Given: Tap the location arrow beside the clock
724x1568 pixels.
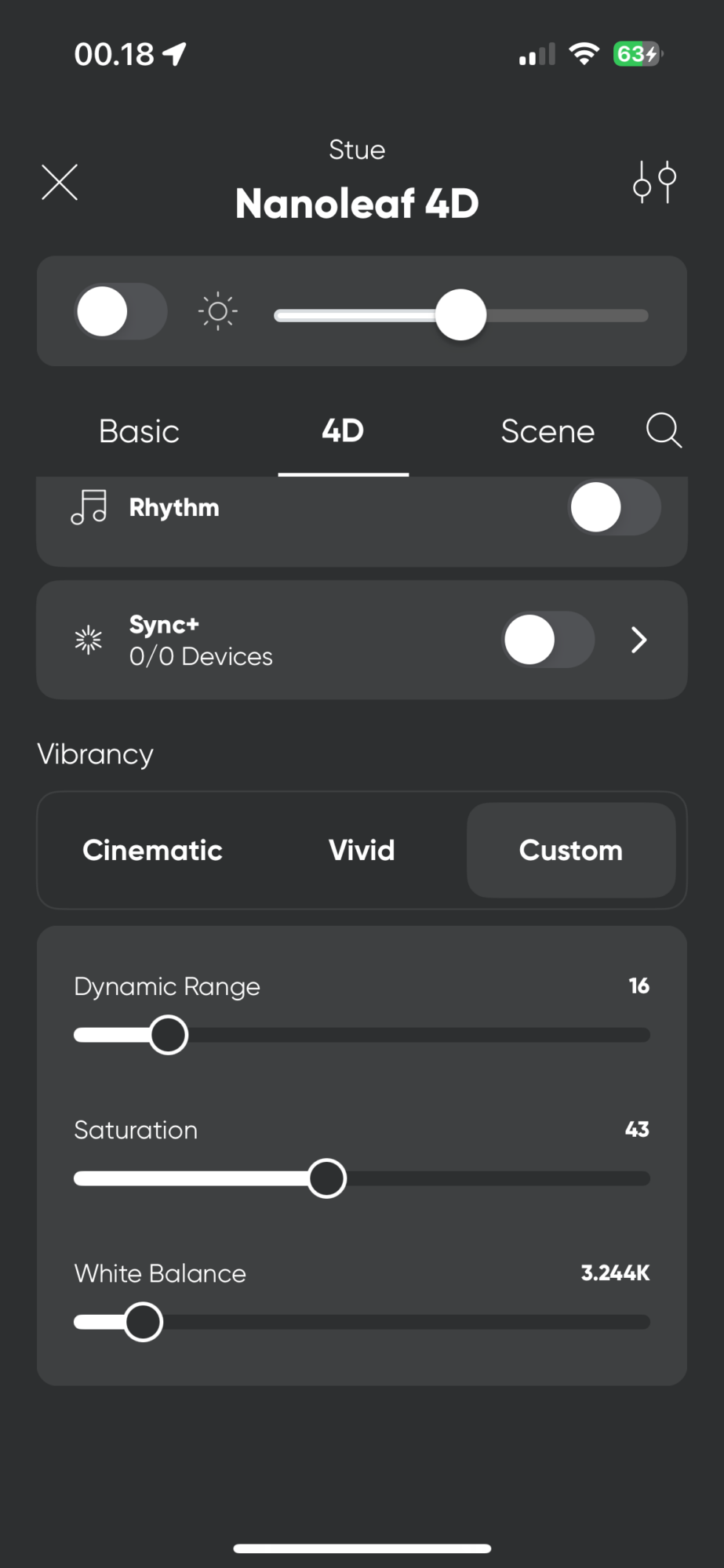Looking at the screenshot, I should tap(174, 54).
